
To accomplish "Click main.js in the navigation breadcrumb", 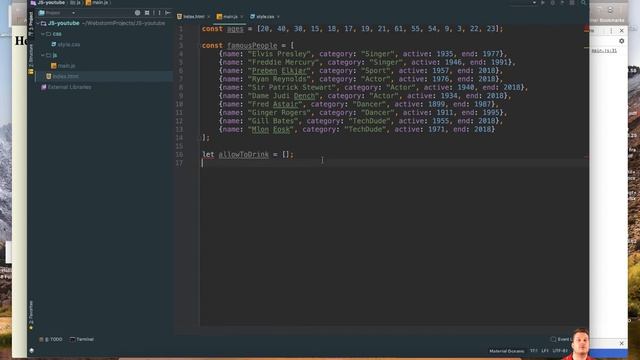I will tap(97, 2).
